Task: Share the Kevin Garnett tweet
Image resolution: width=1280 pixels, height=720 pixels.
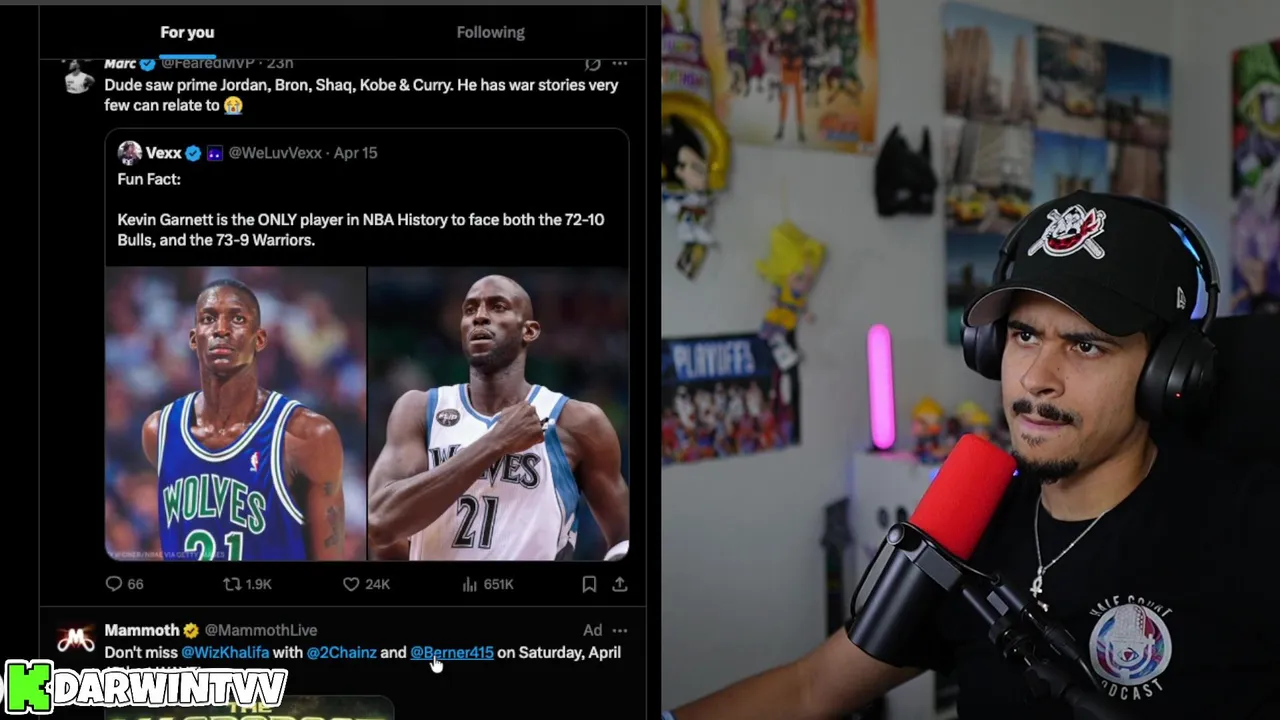Action: point(620,584)
